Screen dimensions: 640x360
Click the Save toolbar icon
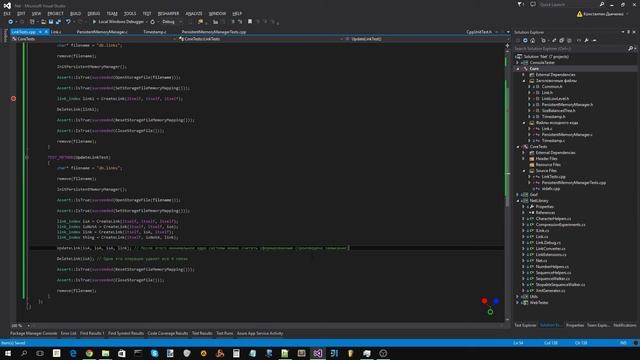pos(51,22)
